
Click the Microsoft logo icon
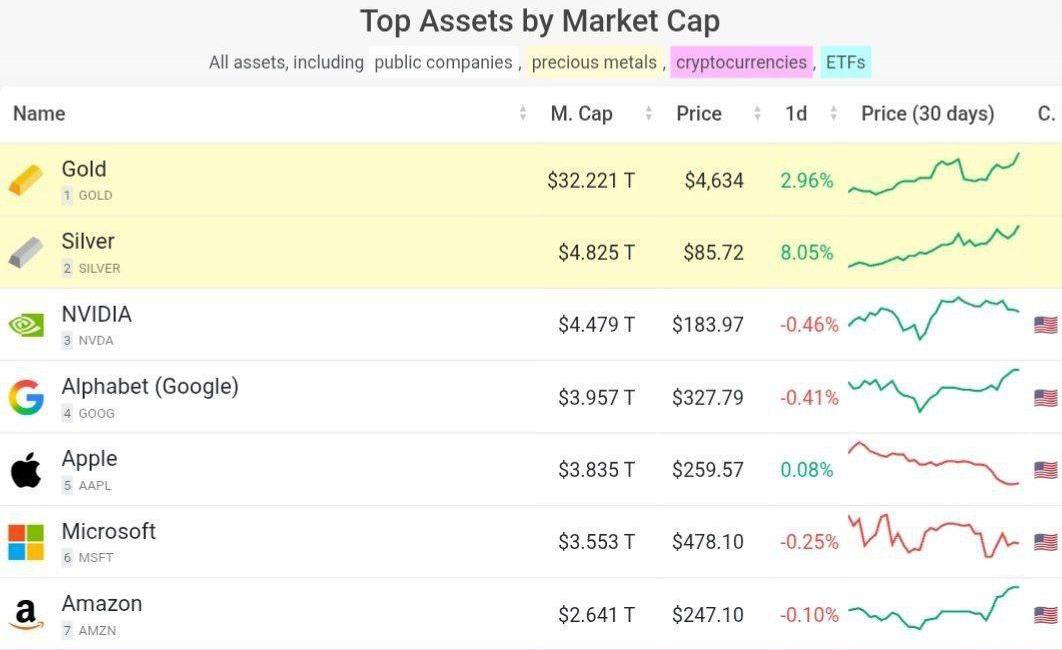click(27, 542)
